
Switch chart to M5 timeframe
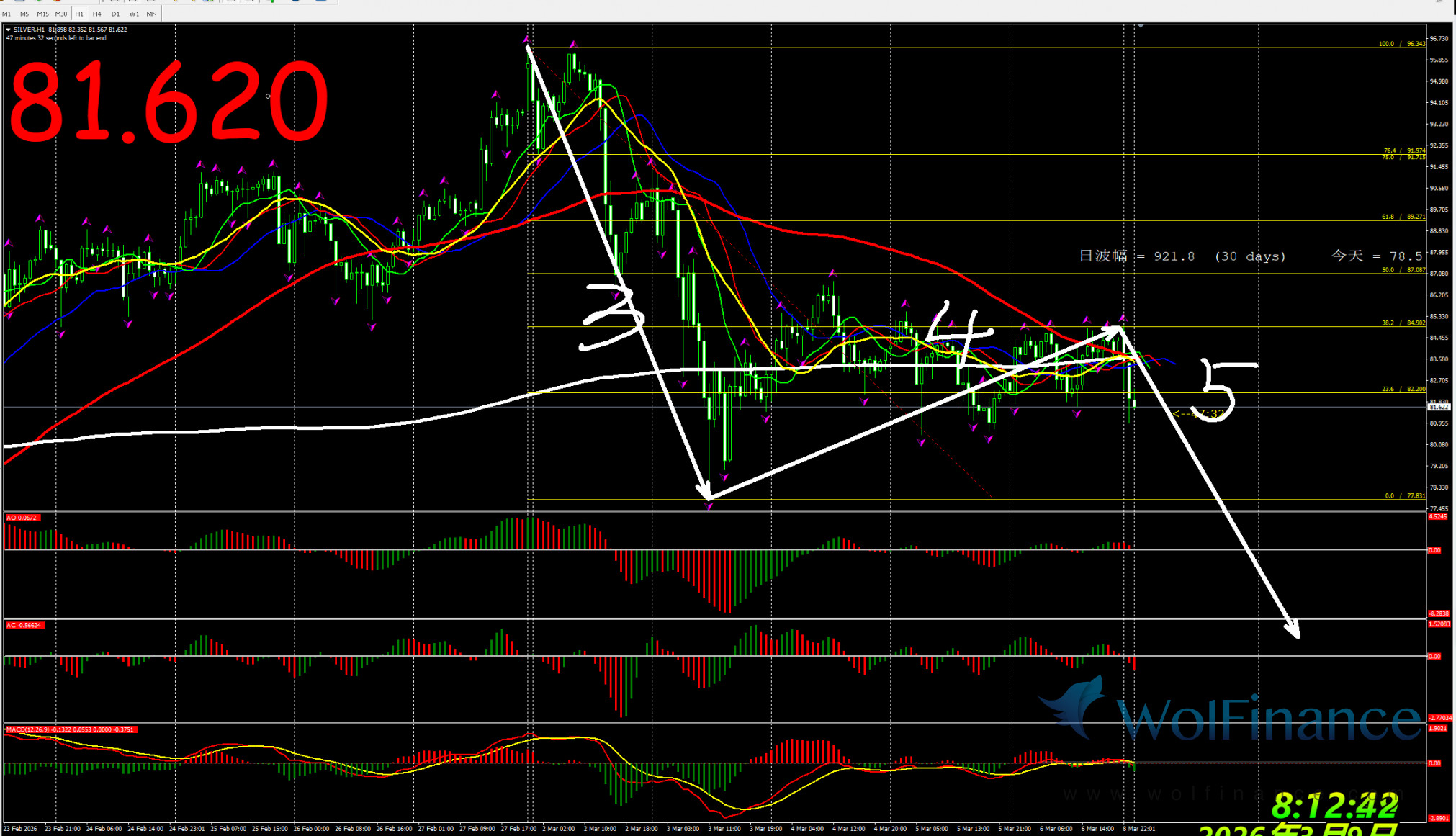[24, 14]
